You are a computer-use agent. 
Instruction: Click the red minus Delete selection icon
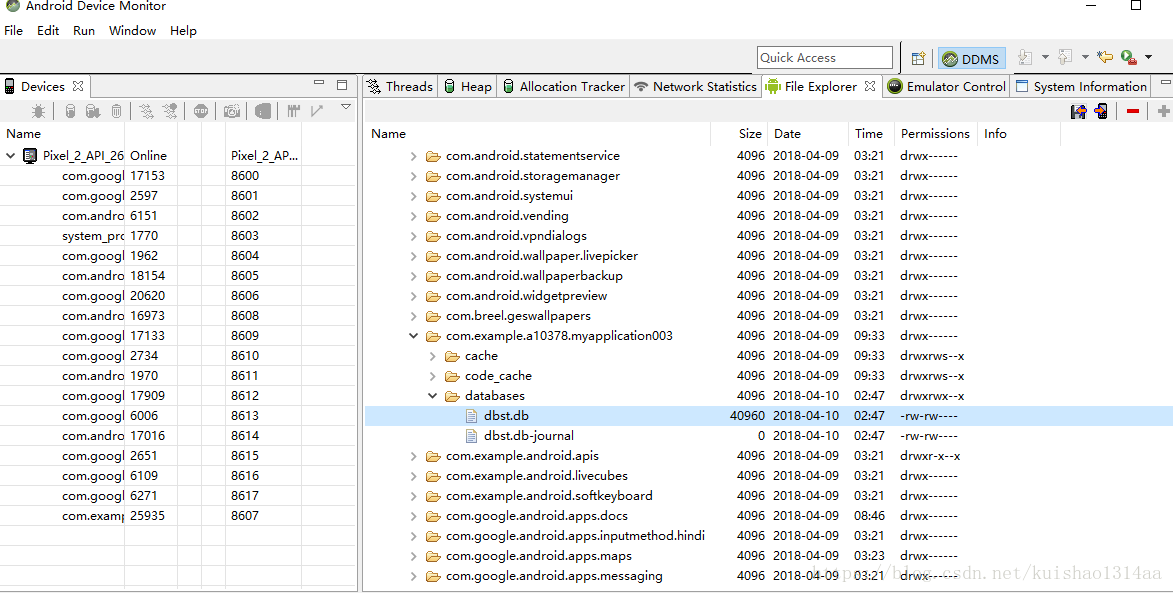(1133, 111)
